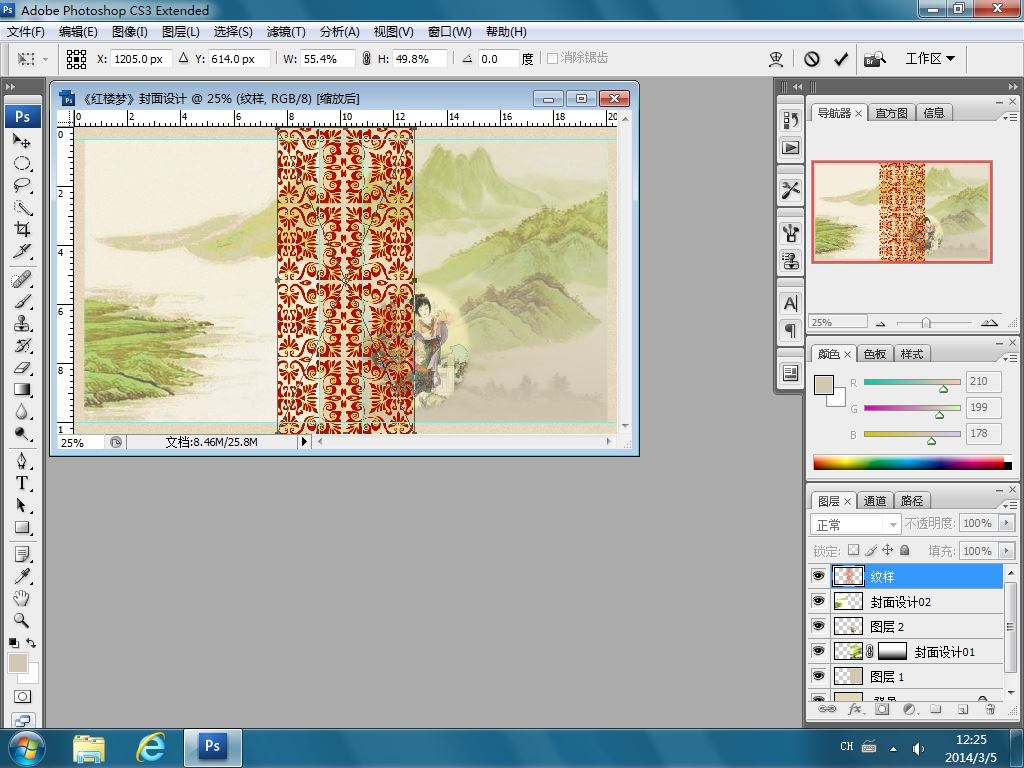The width and height of the screenshot is (1024, 768).
Task: Cancel the transform
Action: click(812, 59)
